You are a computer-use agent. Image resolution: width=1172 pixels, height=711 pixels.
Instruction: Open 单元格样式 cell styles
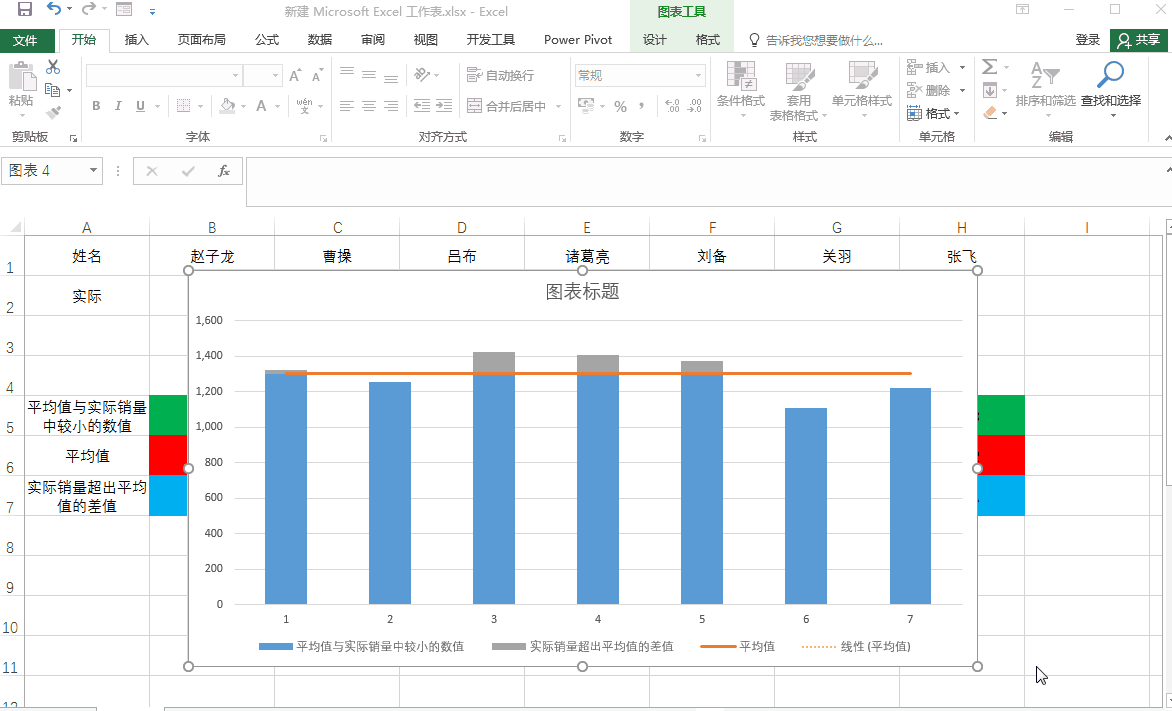pos(862,89)
